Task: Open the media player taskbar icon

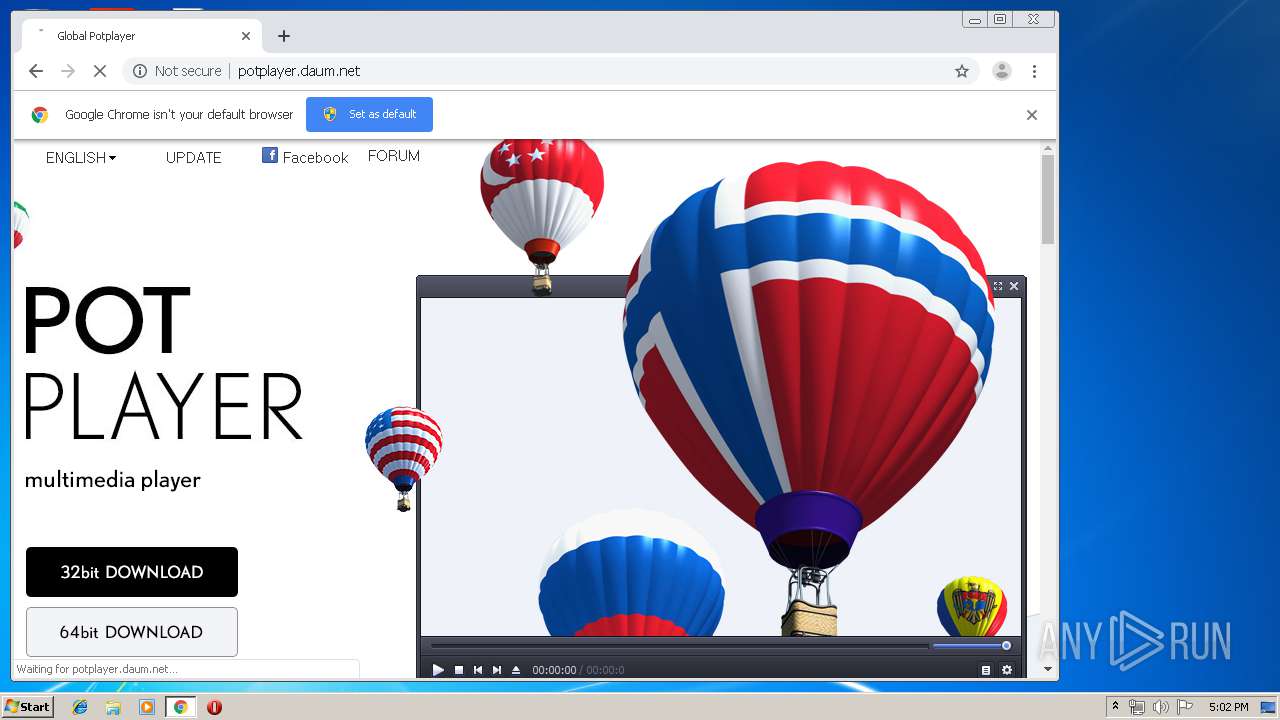Action: 147,707
